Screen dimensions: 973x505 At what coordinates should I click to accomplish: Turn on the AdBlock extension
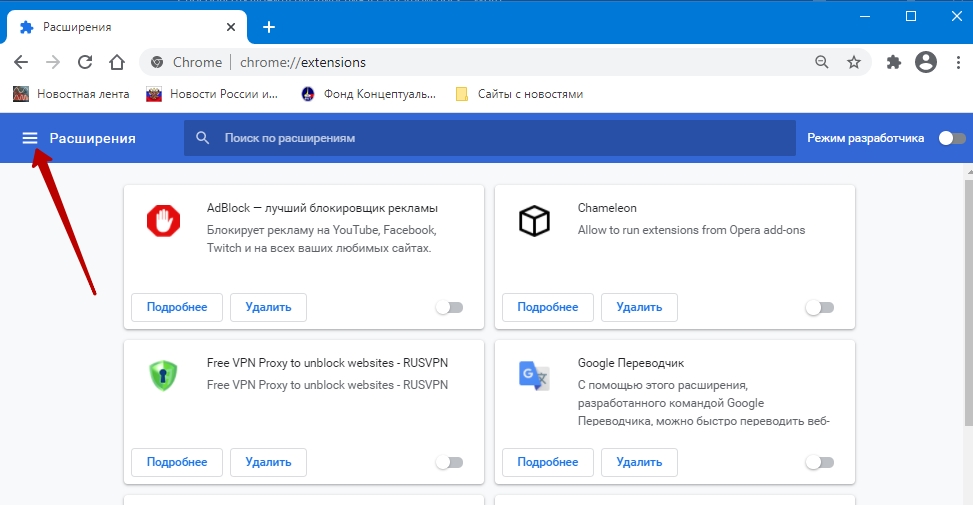pos(450,307)
